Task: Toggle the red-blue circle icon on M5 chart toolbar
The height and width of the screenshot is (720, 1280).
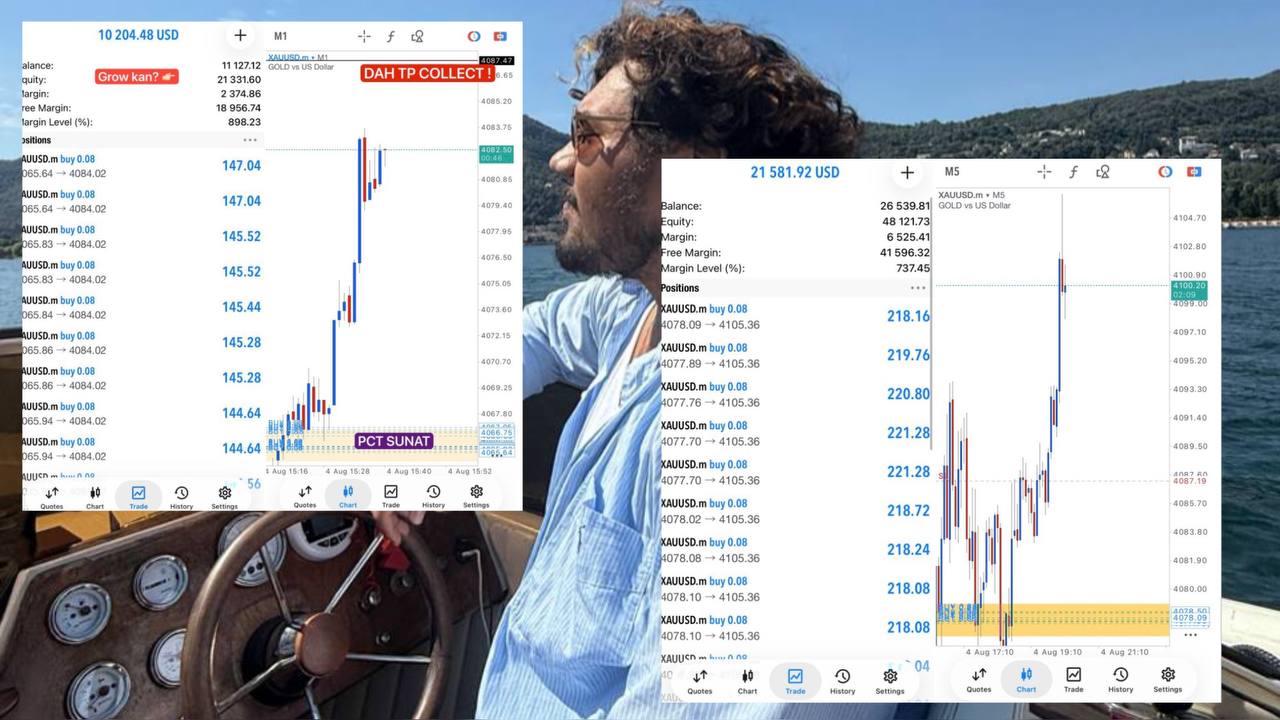Action: tap(1165, 172)
